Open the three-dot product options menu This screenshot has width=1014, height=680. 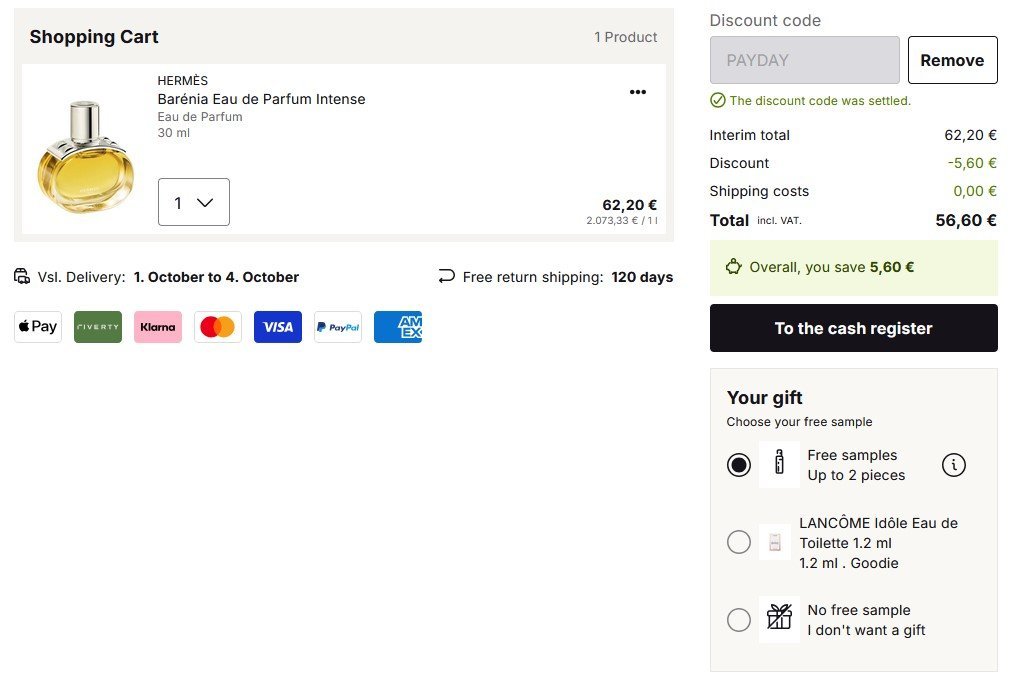[x=637, y=92]
